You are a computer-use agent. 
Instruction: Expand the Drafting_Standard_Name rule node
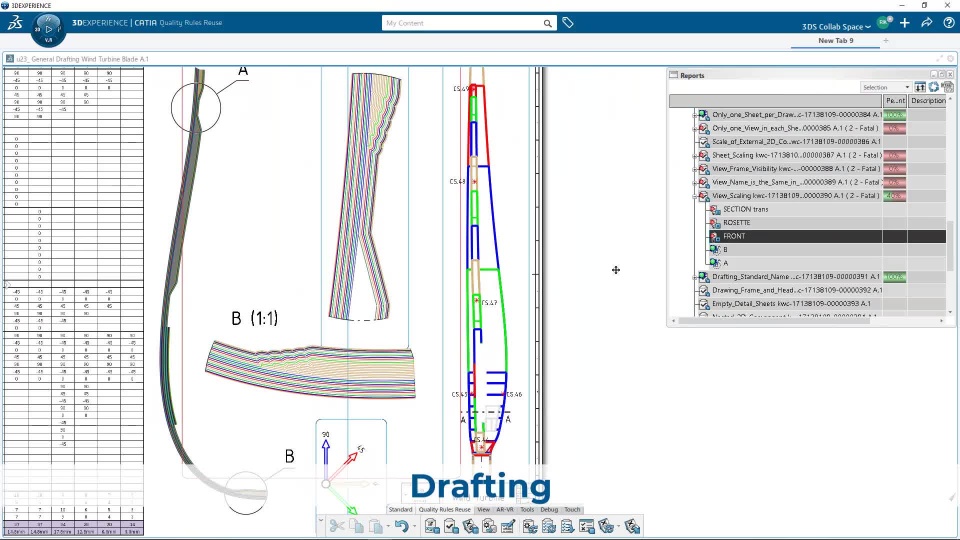[x=694, y=277]
